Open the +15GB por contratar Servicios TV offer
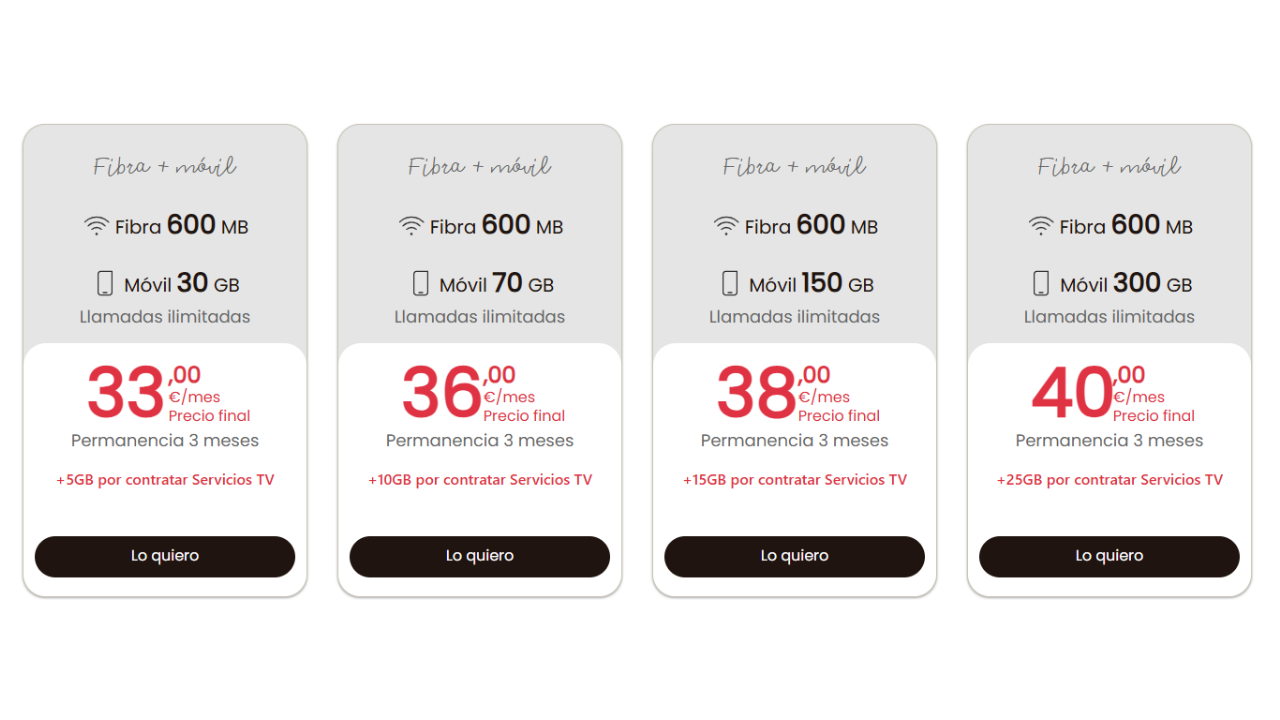Image resolution: width=1280 pixels, height=720 pixels. 795,480
